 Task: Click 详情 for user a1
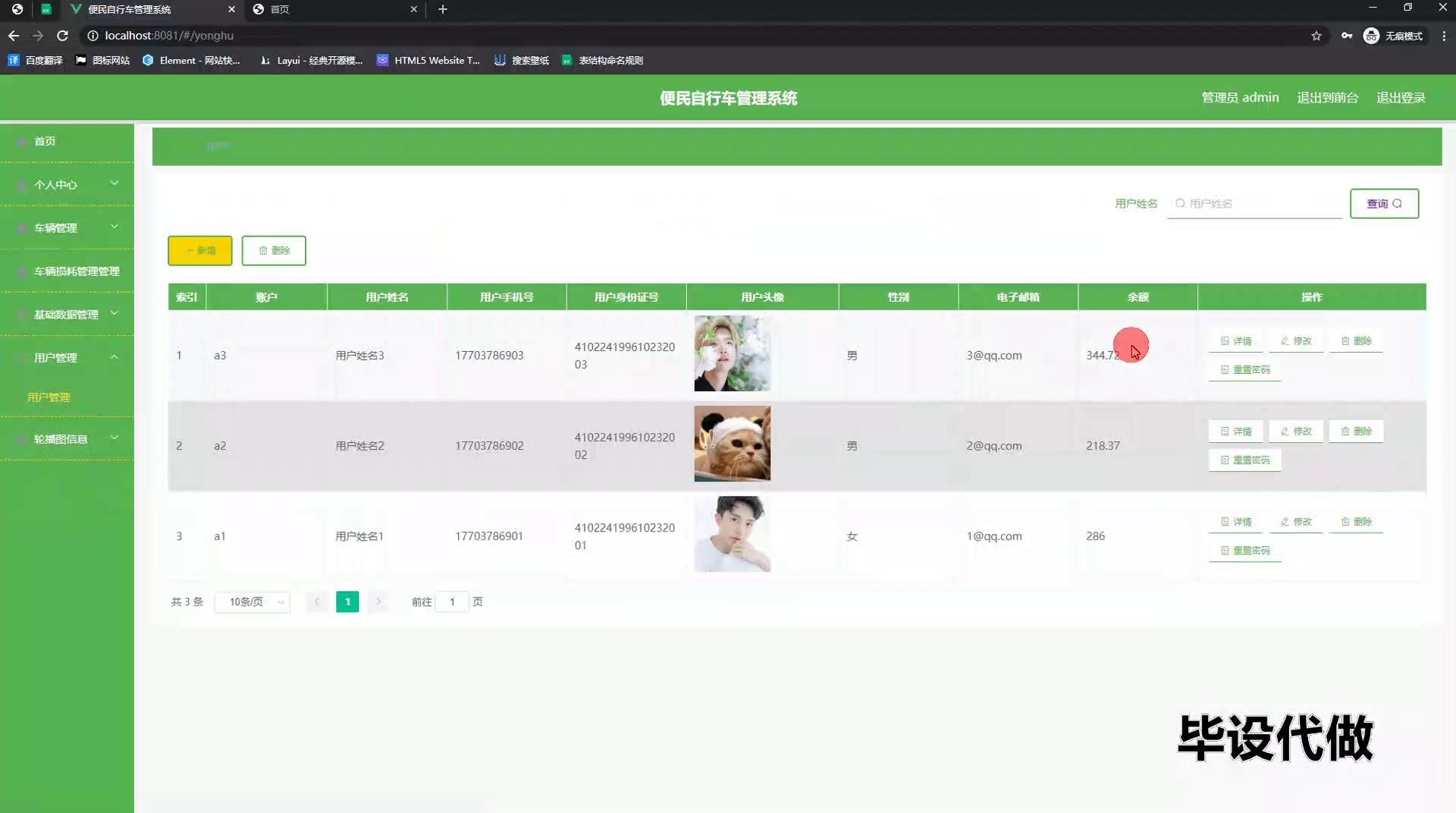[1236, 522]
